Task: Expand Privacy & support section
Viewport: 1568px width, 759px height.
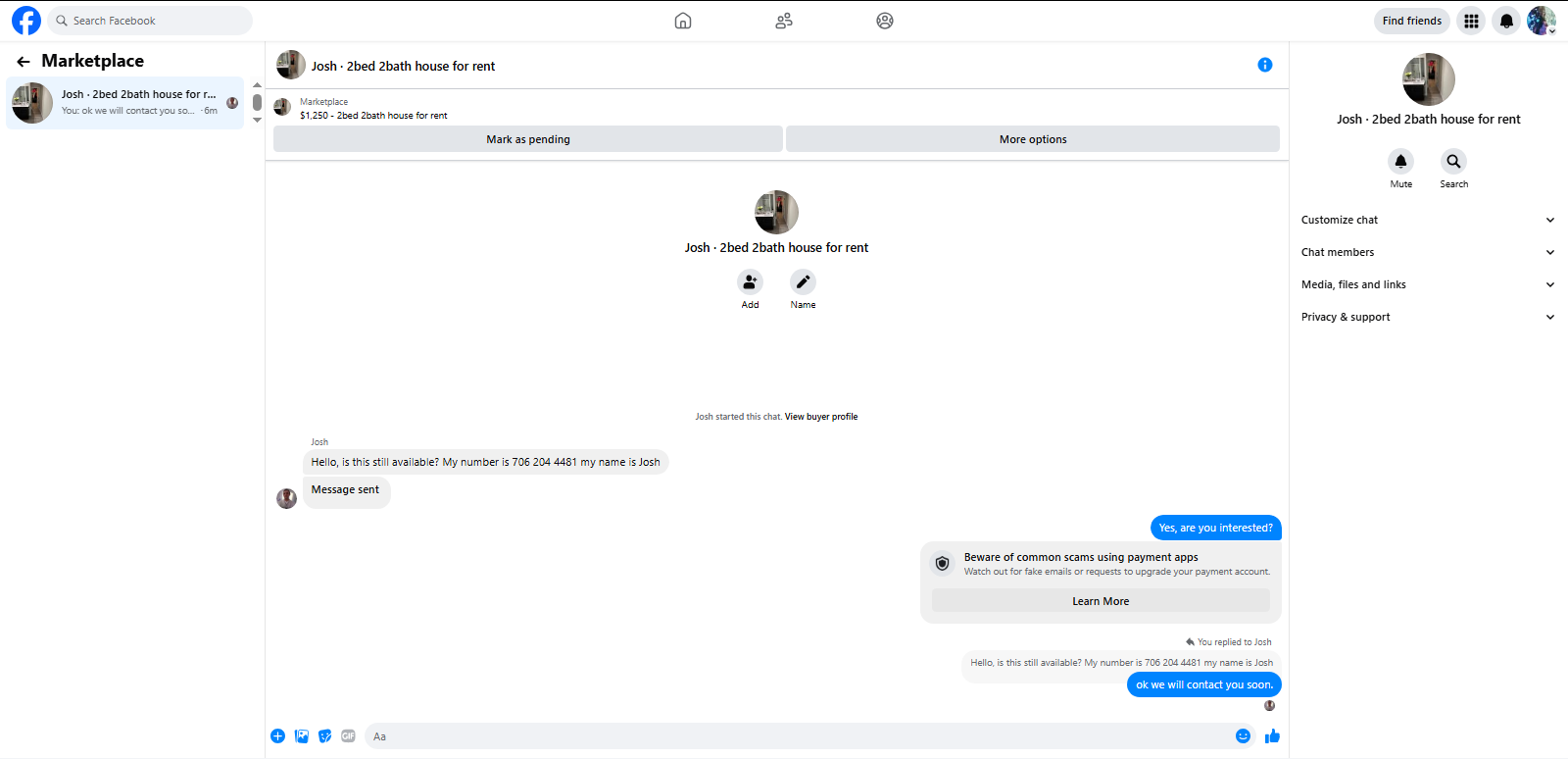Action: coord(1428,317)
